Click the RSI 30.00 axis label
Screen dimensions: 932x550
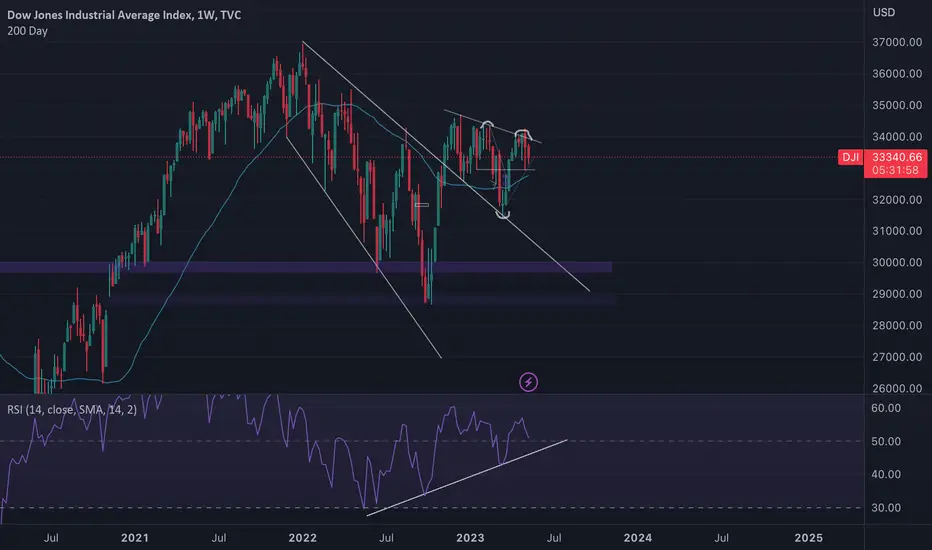[x=886, y=508]
